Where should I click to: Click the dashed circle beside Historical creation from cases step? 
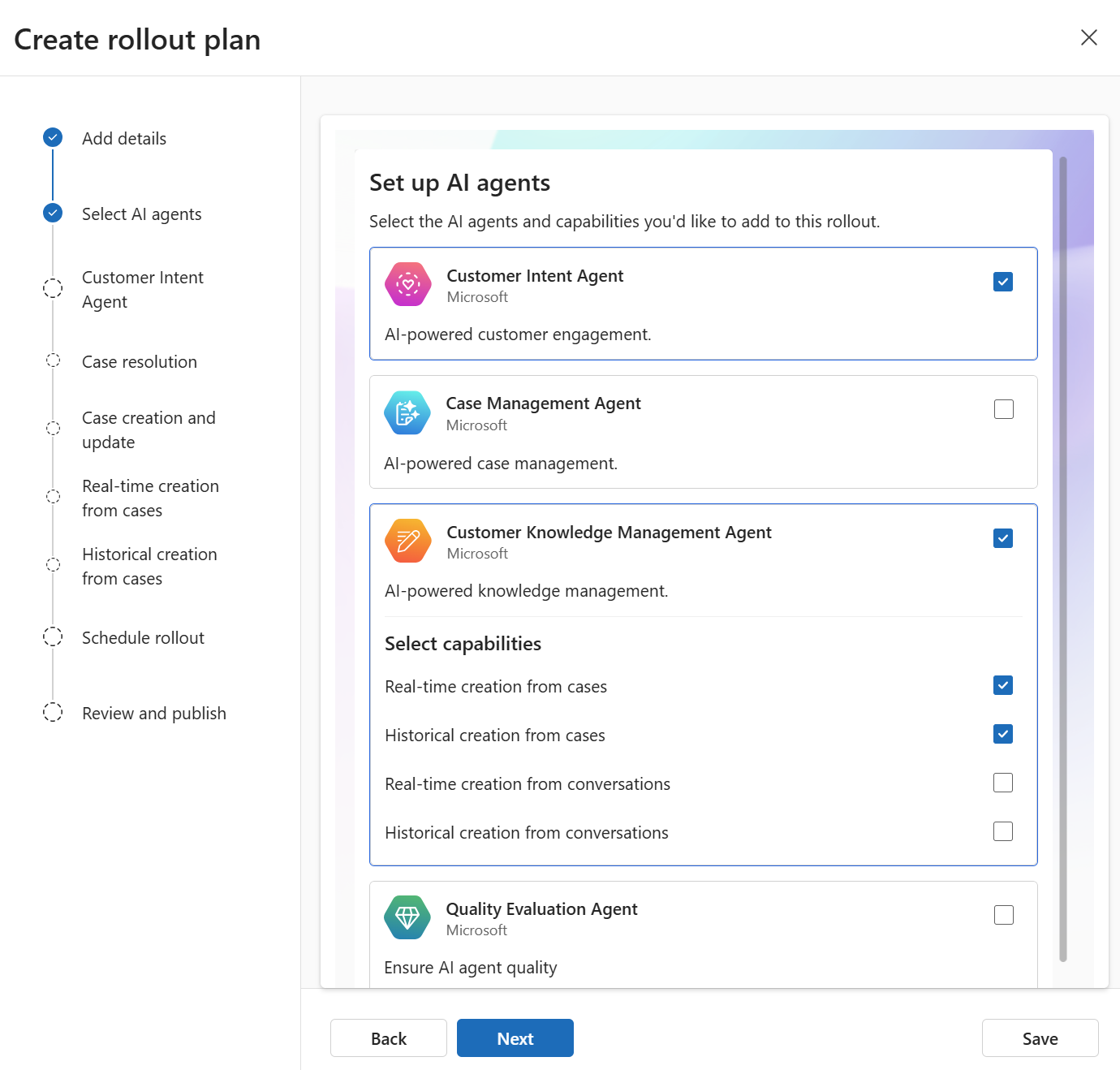pyautogui.click(x=53, y=565)
